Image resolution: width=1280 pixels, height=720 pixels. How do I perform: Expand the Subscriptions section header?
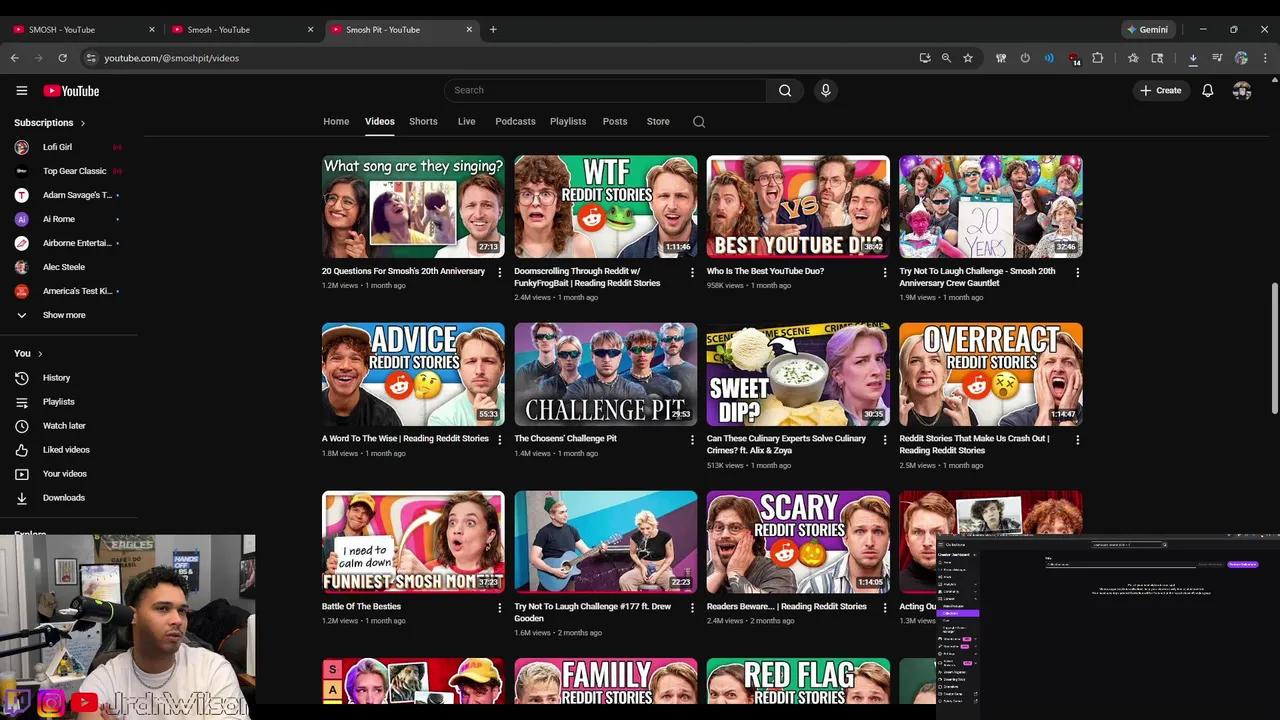pyautogui.click(x=50, y=123)
